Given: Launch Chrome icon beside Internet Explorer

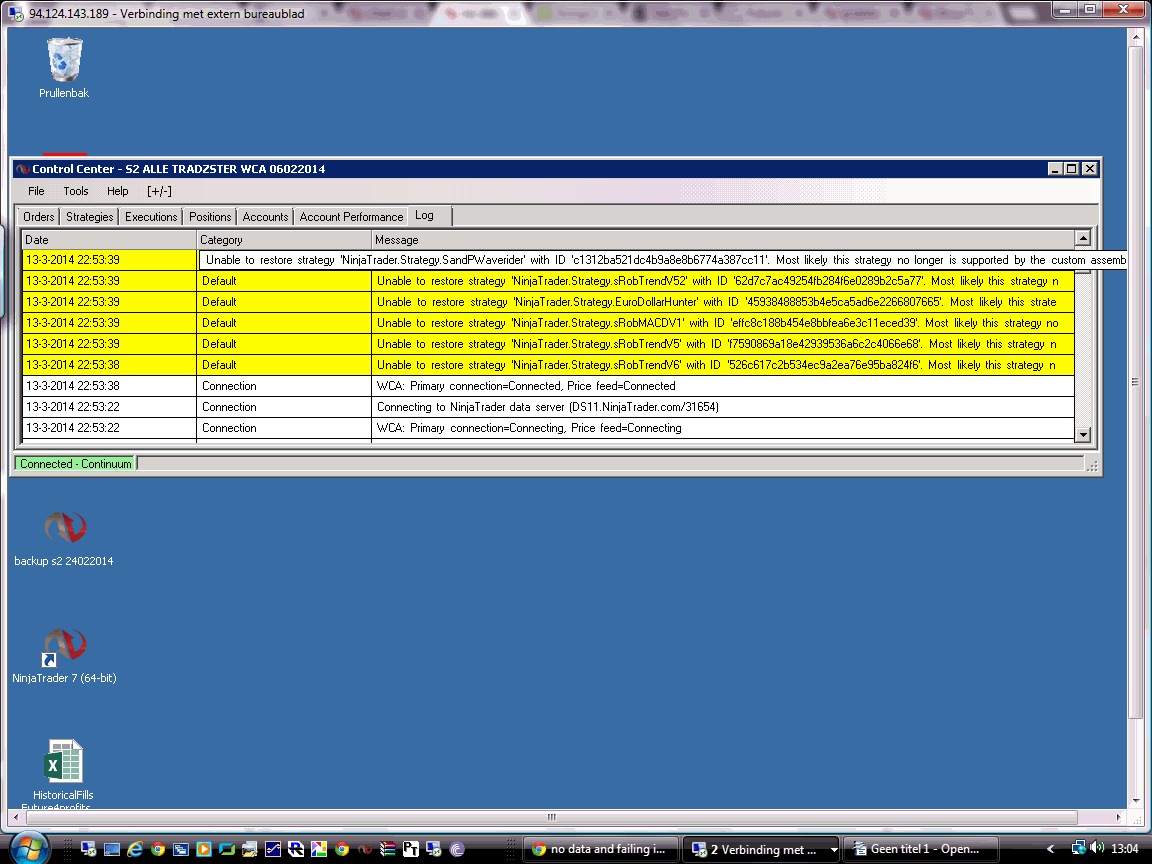Looking at the screenshot, I should tap(157, 849).
